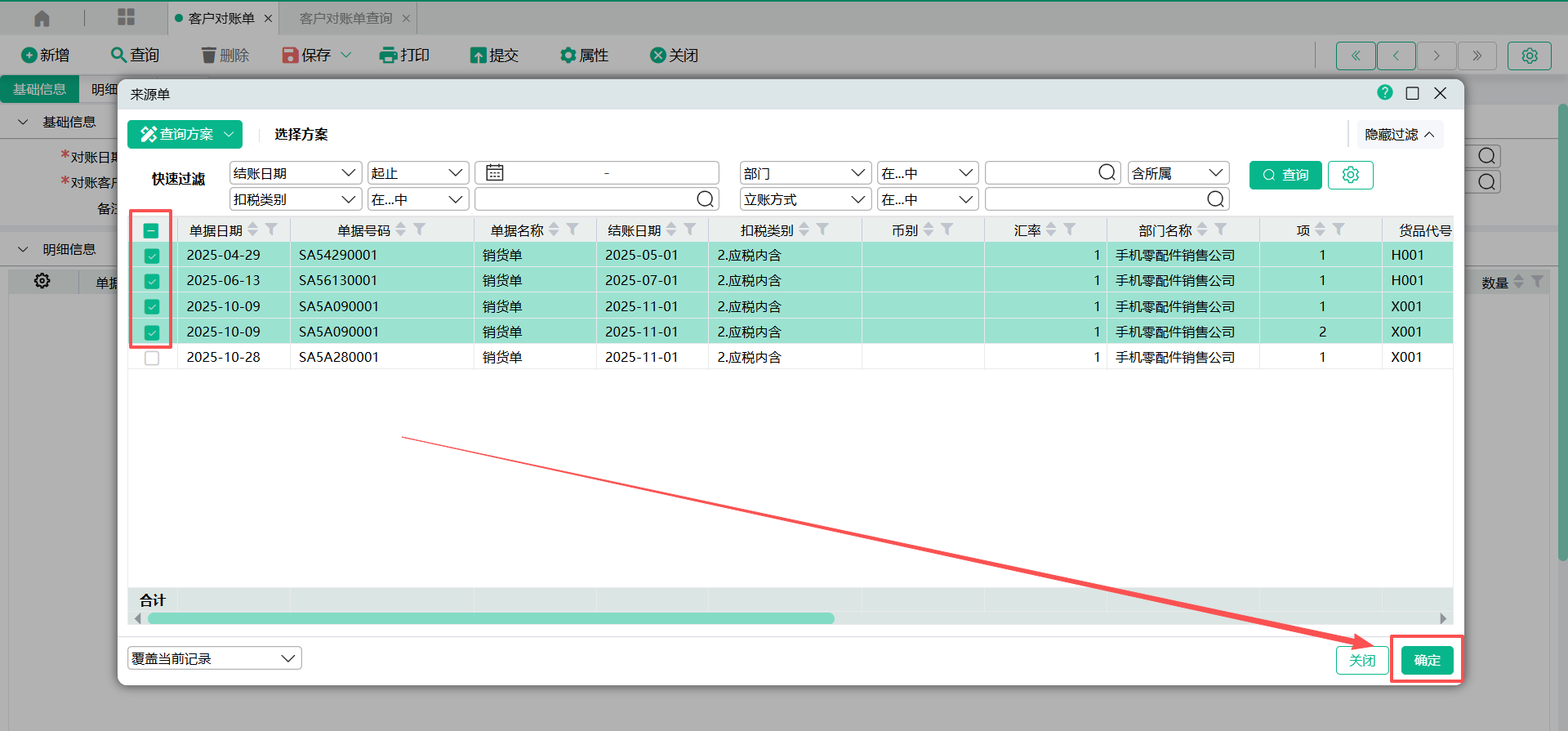Click the filter funnel on 部门名称 column

coord(1221,230)
